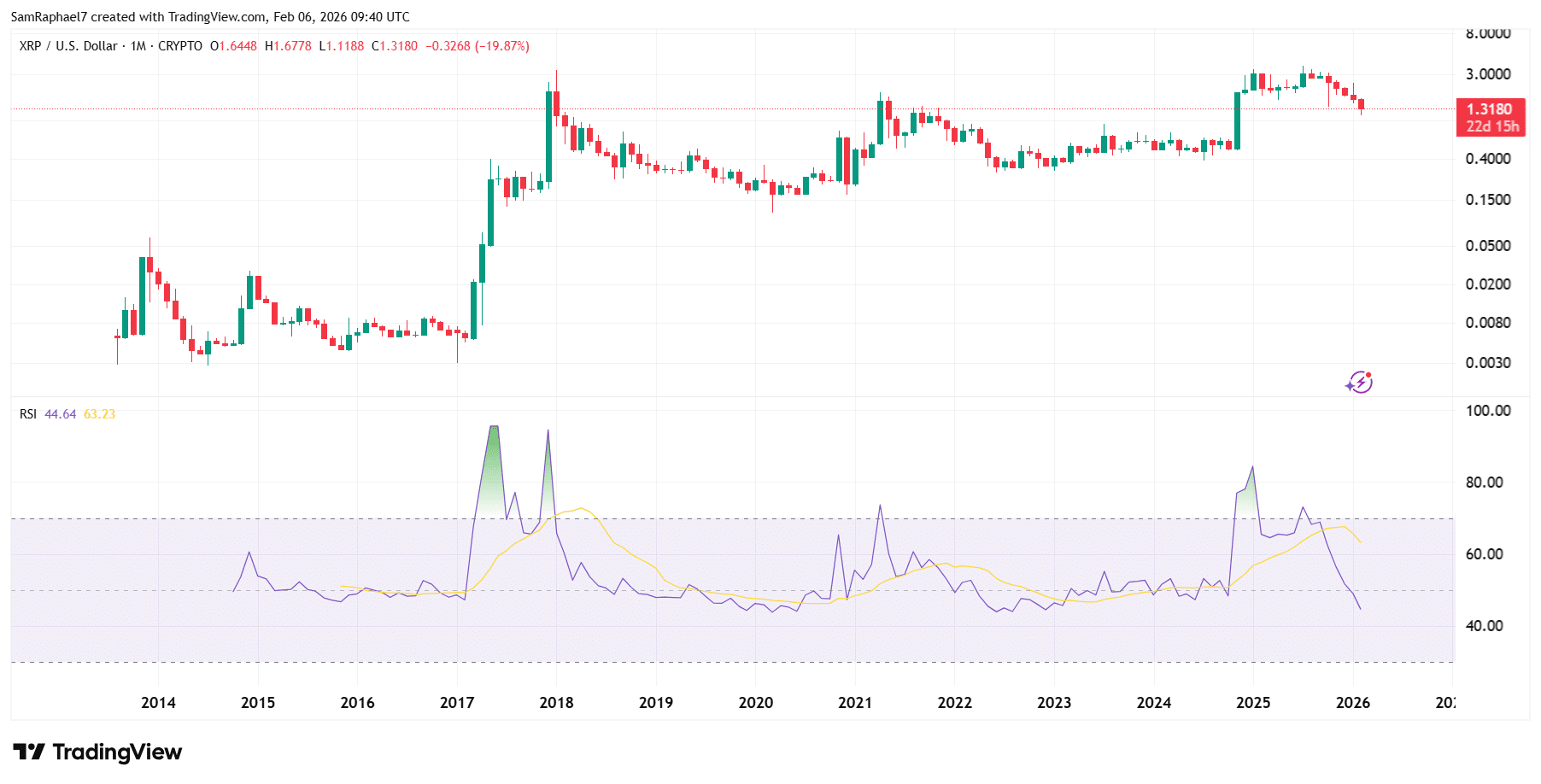
Task: Switch to the 2024 section on time axis
Action: [x=1153, y=704]
